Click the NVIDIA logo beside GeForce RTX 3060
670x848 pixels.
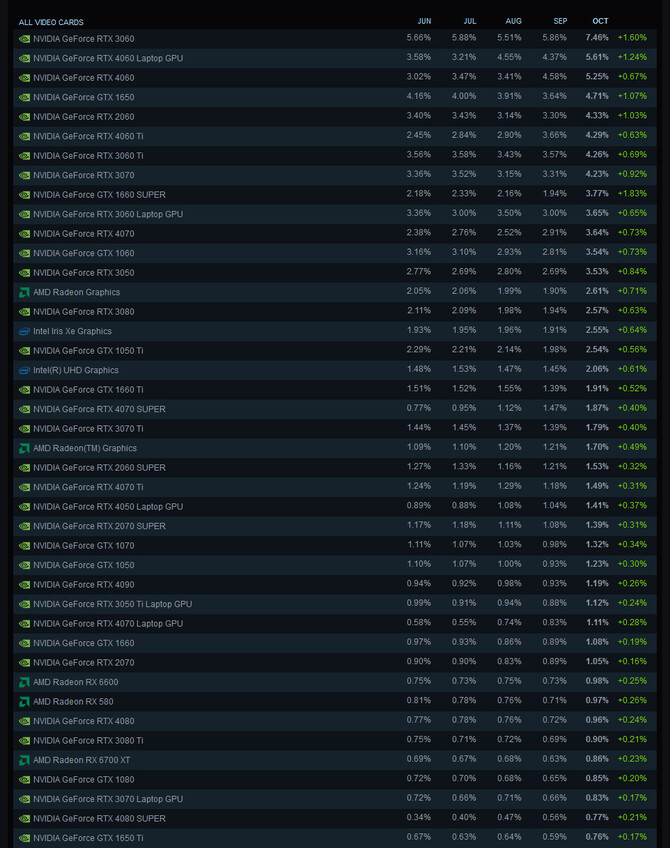point(24,39)
